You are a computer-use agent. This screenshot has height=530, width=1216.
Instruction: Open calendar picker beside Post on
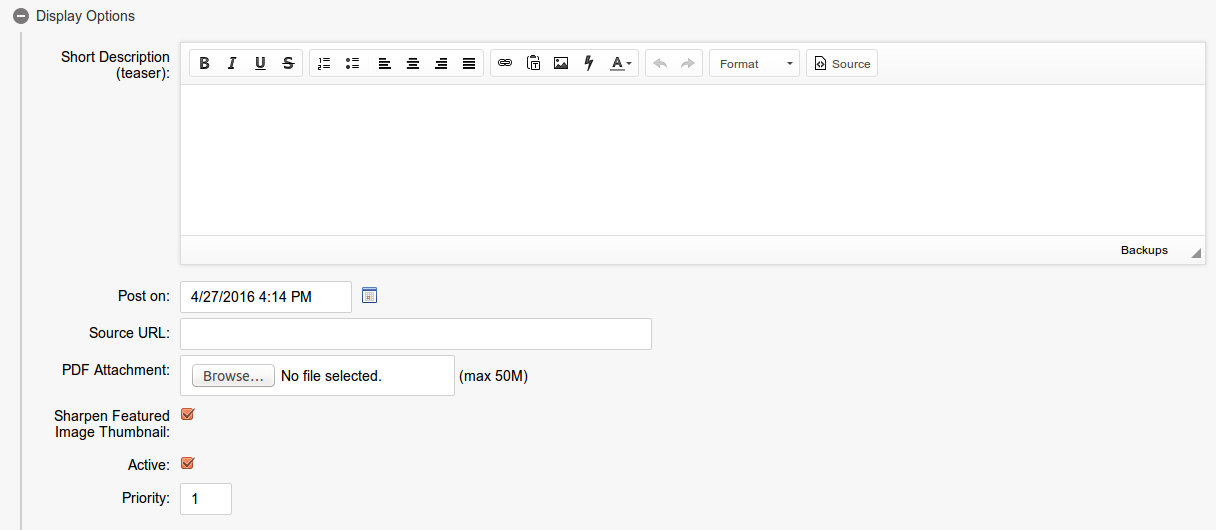click(369, 296)
